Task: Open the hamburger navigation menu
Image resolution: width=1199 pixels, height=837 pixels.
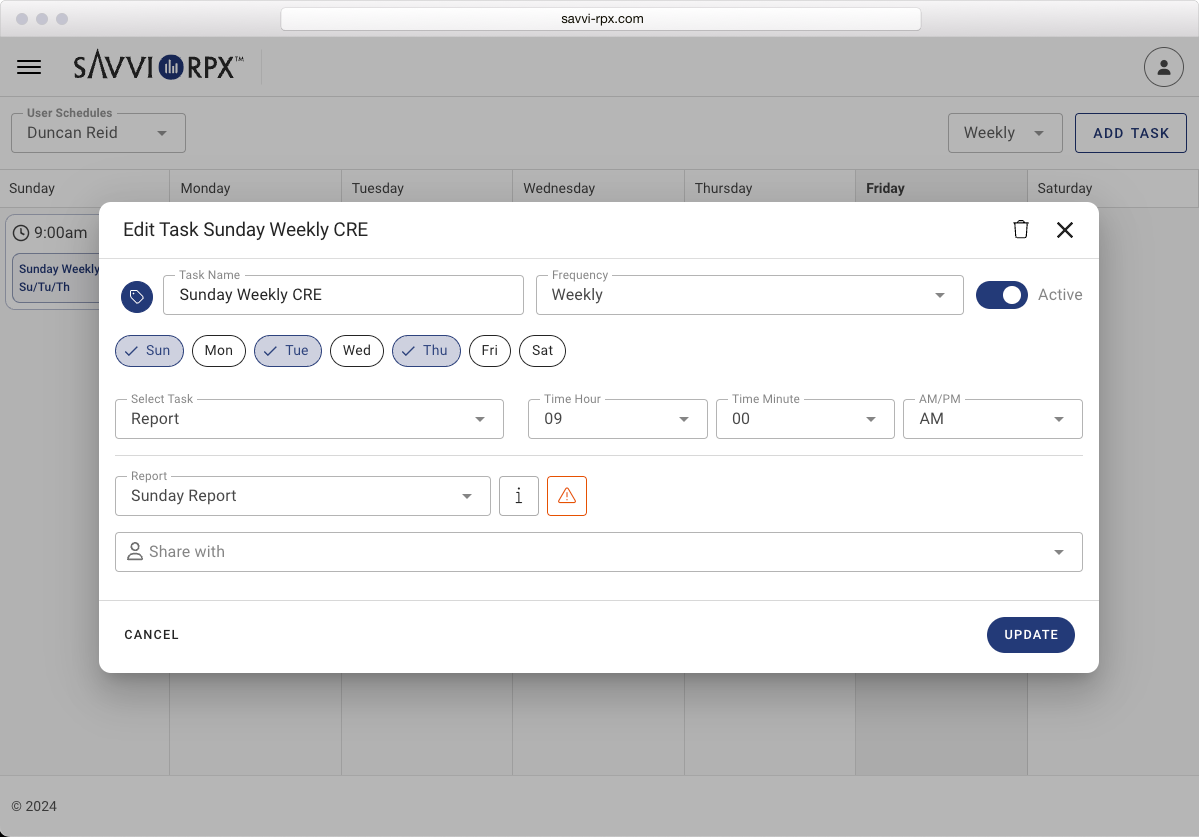Action: (29, 67)
